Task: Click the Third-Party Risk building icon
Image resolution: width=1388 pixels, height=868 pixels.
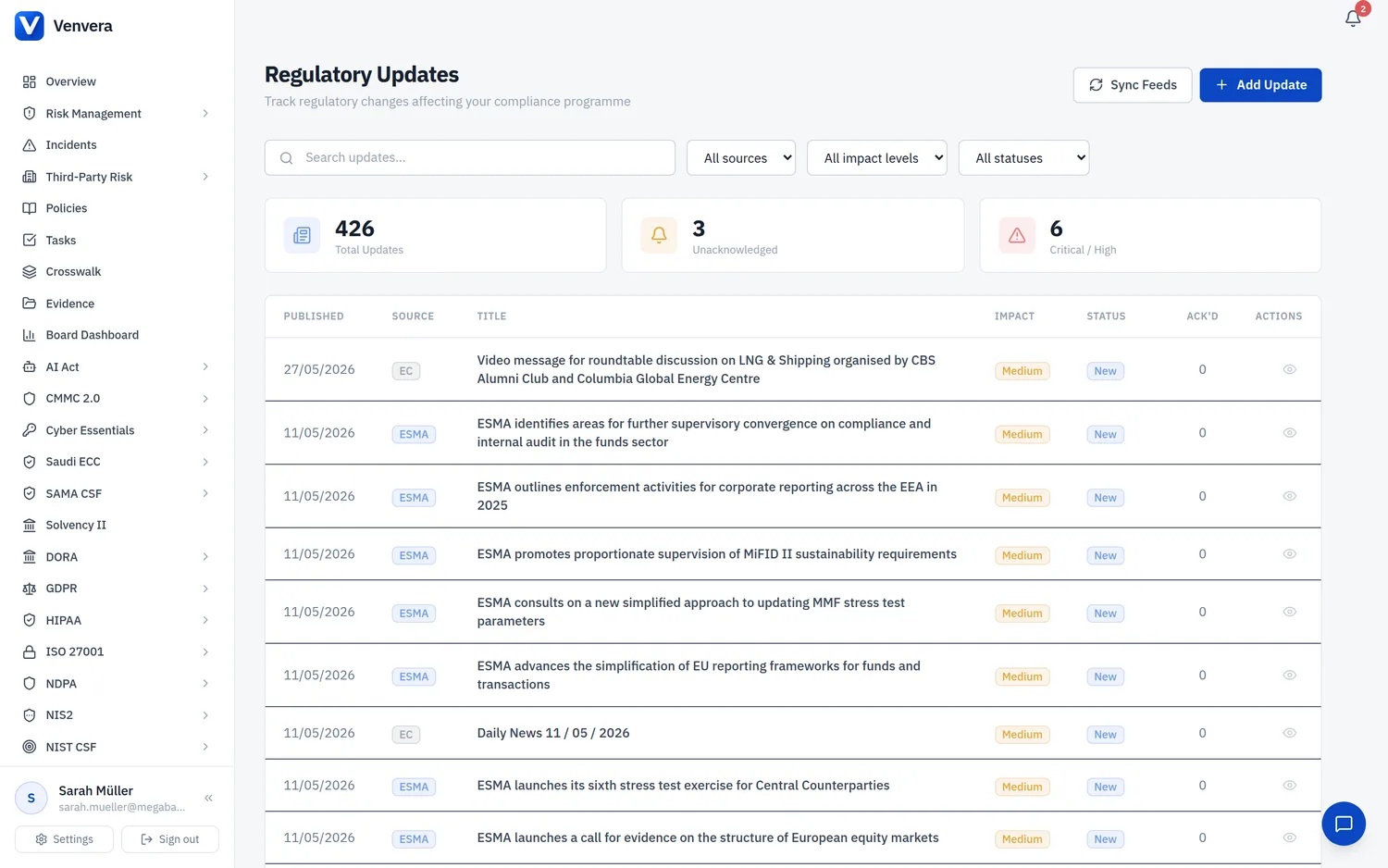Action: click(30, 177)
